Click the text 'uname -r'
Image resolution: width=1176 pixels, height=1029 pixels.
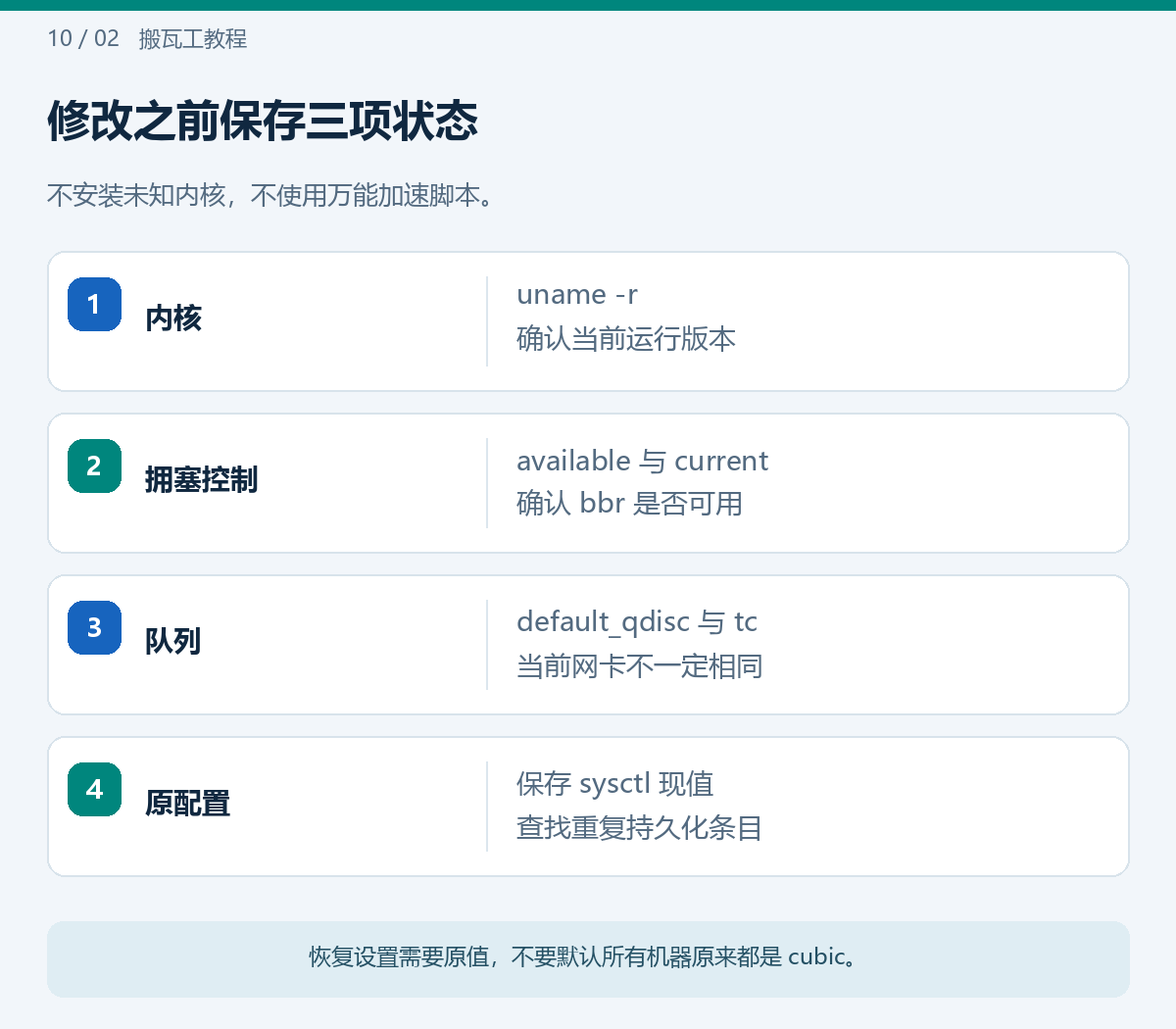point(577,295)
